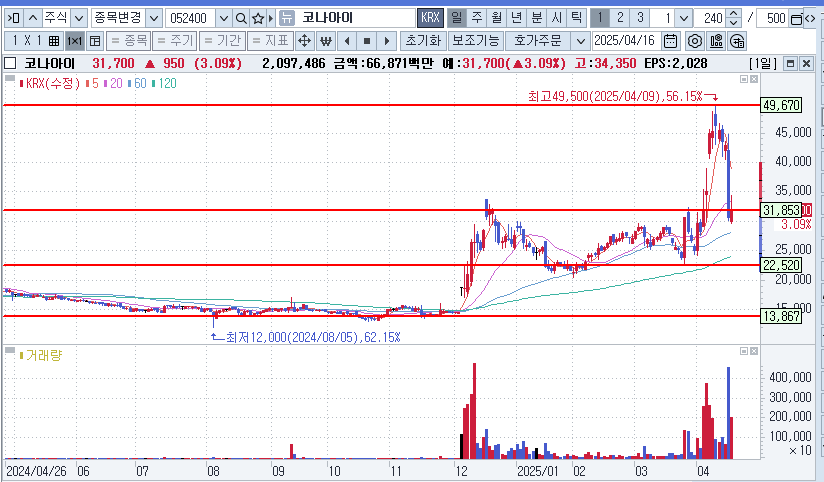Click the chart analysis bars icon
Viewport: 824px width, 482px height.
pos(716,40)
